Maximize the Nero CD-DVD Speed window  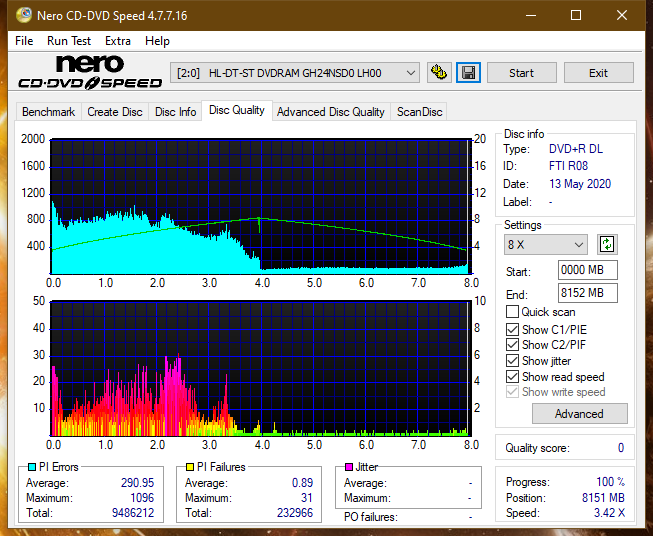click(x=576, y=15)
